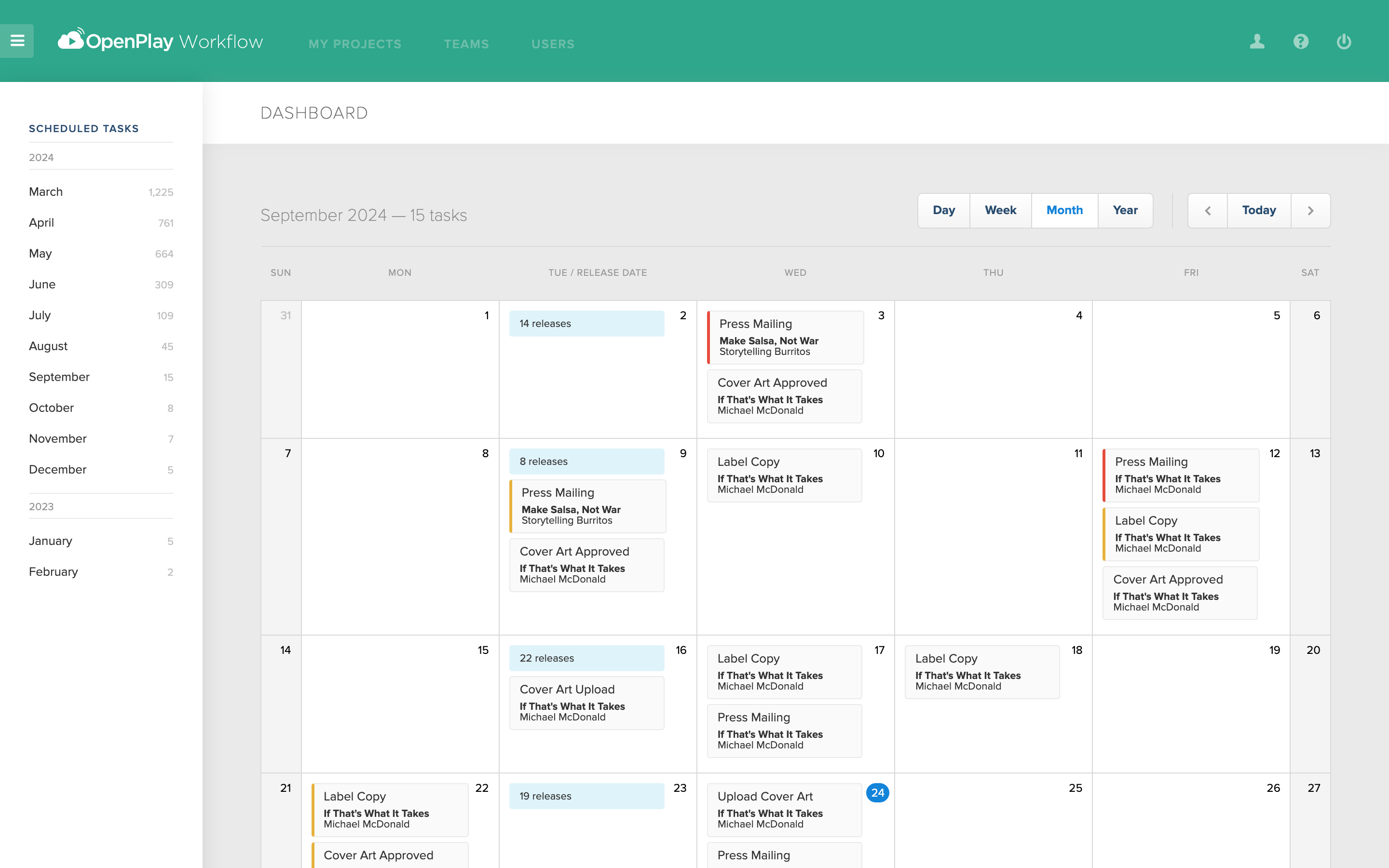This screenshot has width=1389, height=868.
Task: Click the WED column header
Action: click(795, 272)
